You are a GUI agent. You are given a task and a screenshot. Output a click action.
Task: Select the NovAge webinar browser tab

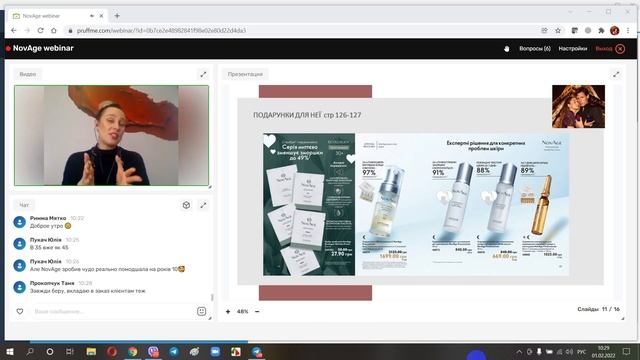[x=58, y=16]
